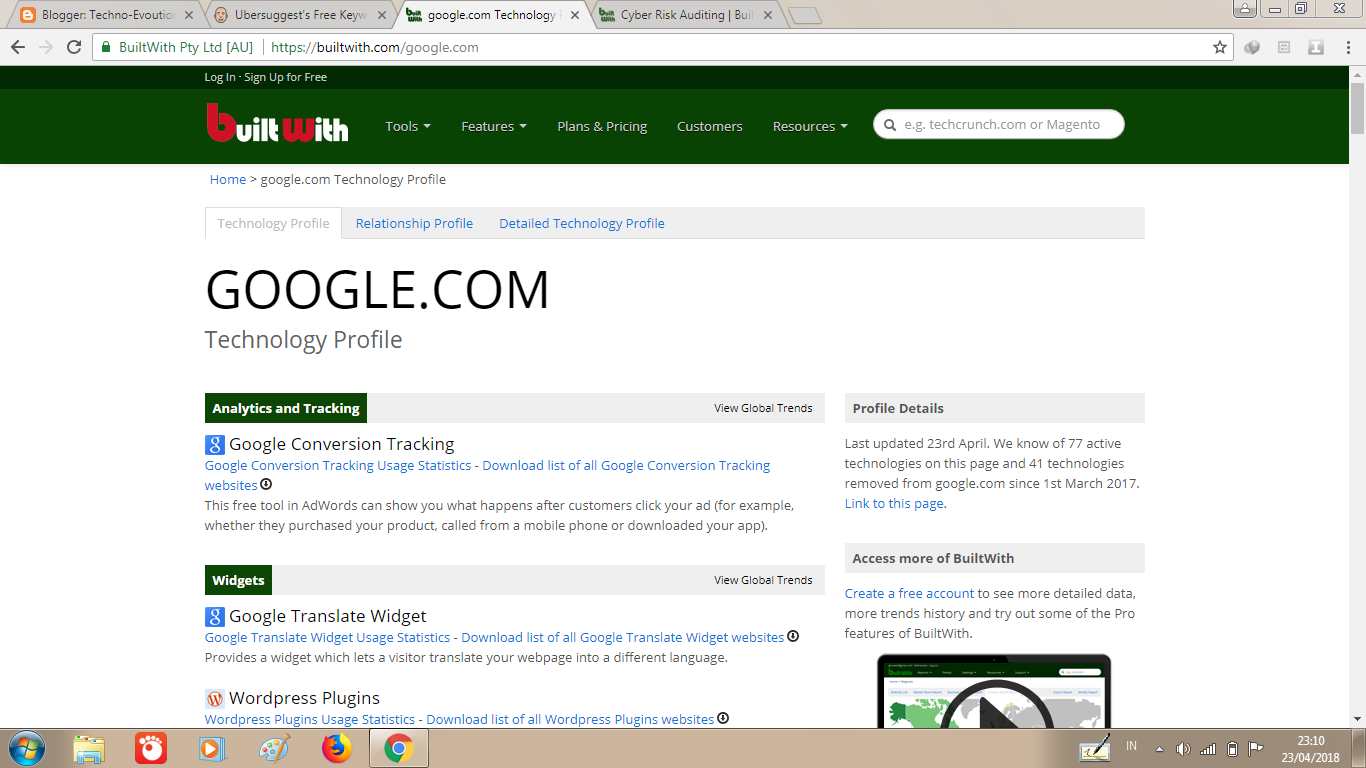Reload the page with the refresh icon
This screenshot has width=1366, height=768.
pos(74,47)
